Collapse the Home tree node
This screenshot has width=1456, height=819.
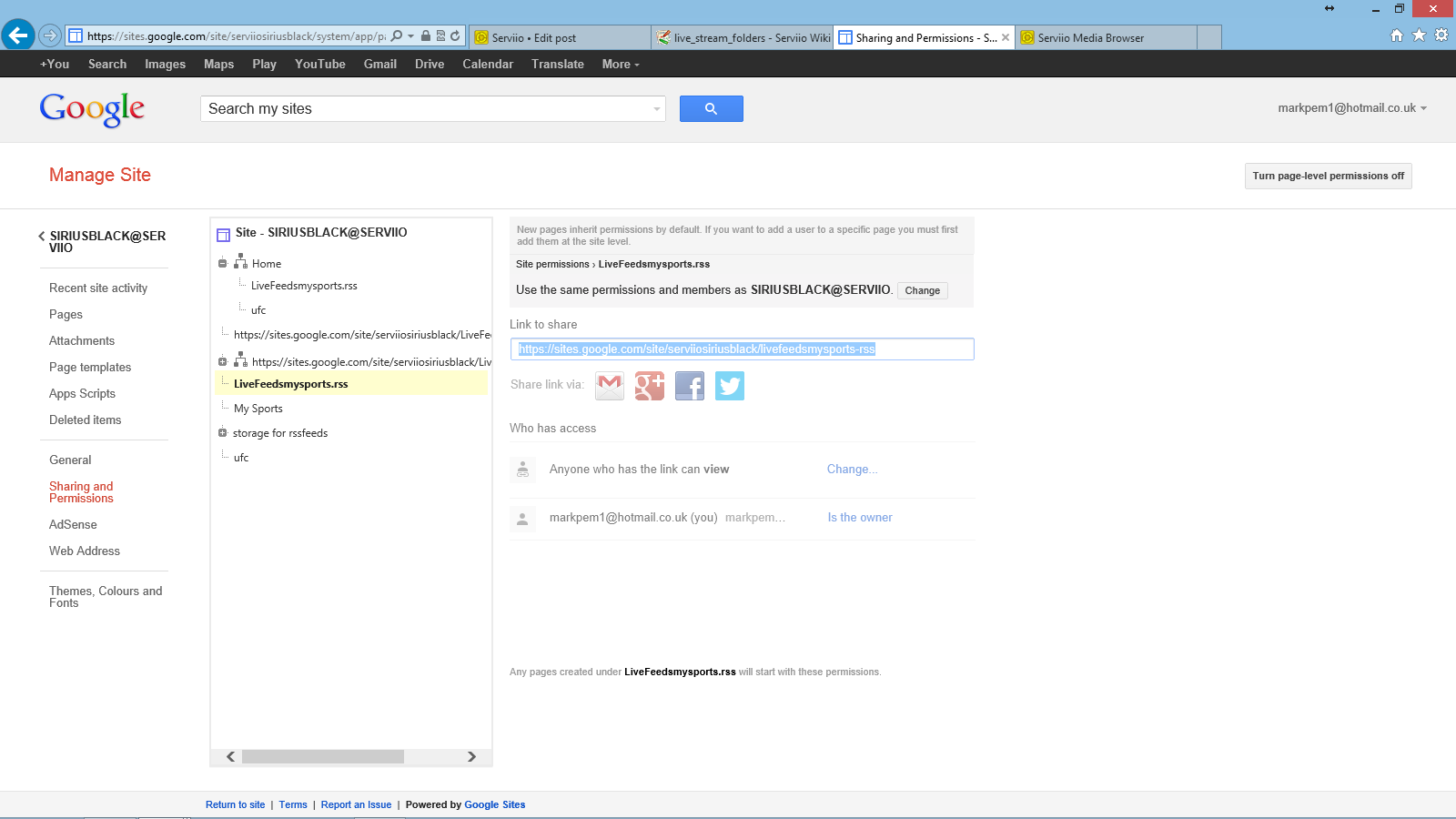coord(222,264)
